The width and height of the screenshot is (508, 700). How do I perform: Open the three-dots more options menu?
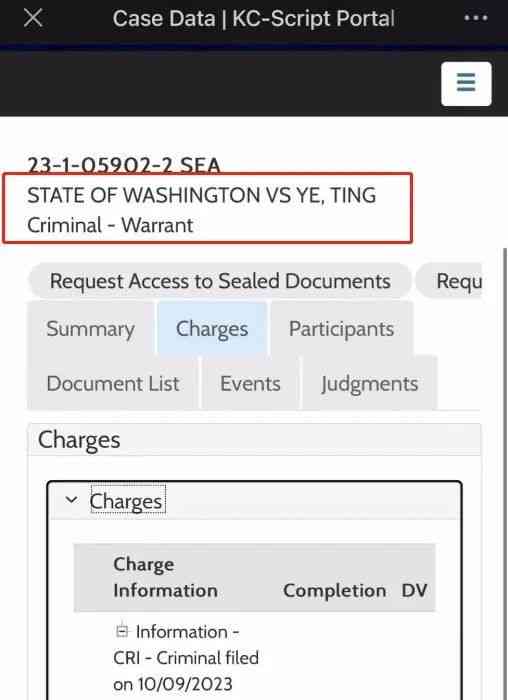(x=476, y=18)
